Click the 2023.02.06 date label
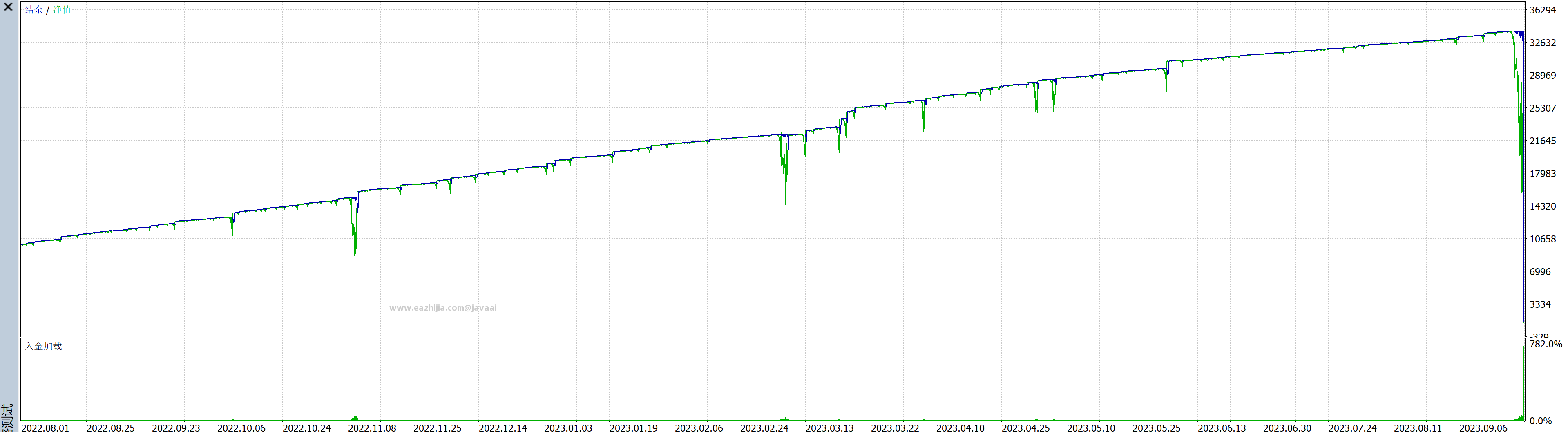 tap(699, 428)
